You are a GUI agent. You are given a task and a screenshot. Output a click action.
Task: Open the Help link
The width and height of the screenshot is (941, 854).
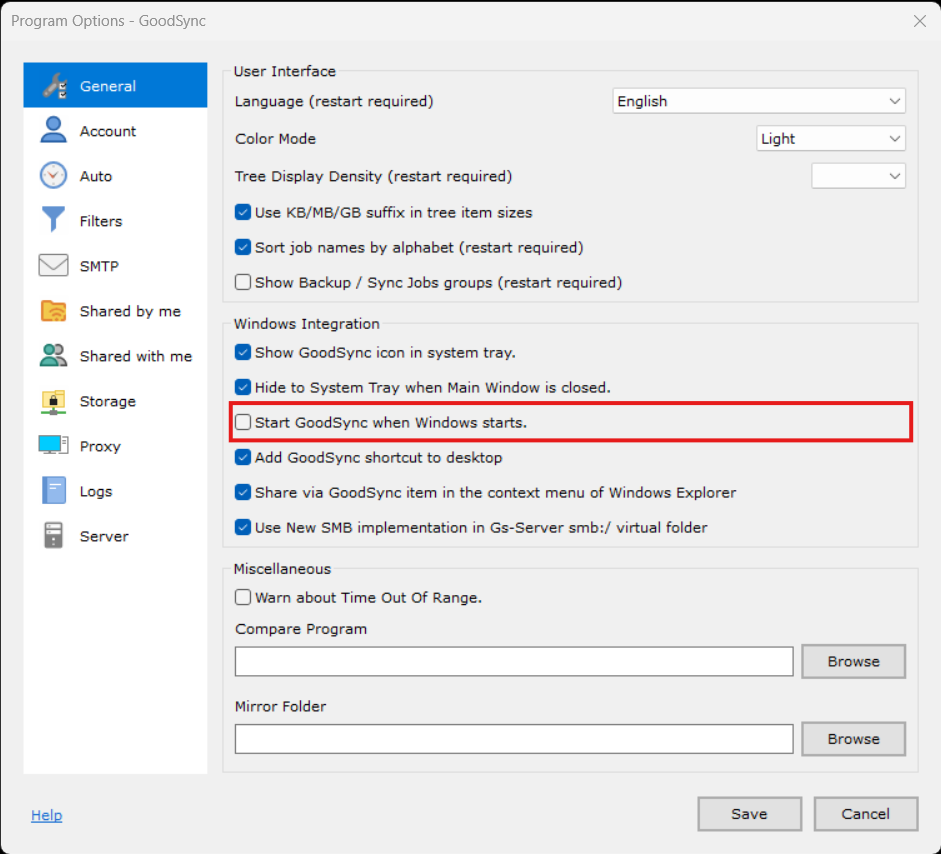coord(46,815)
